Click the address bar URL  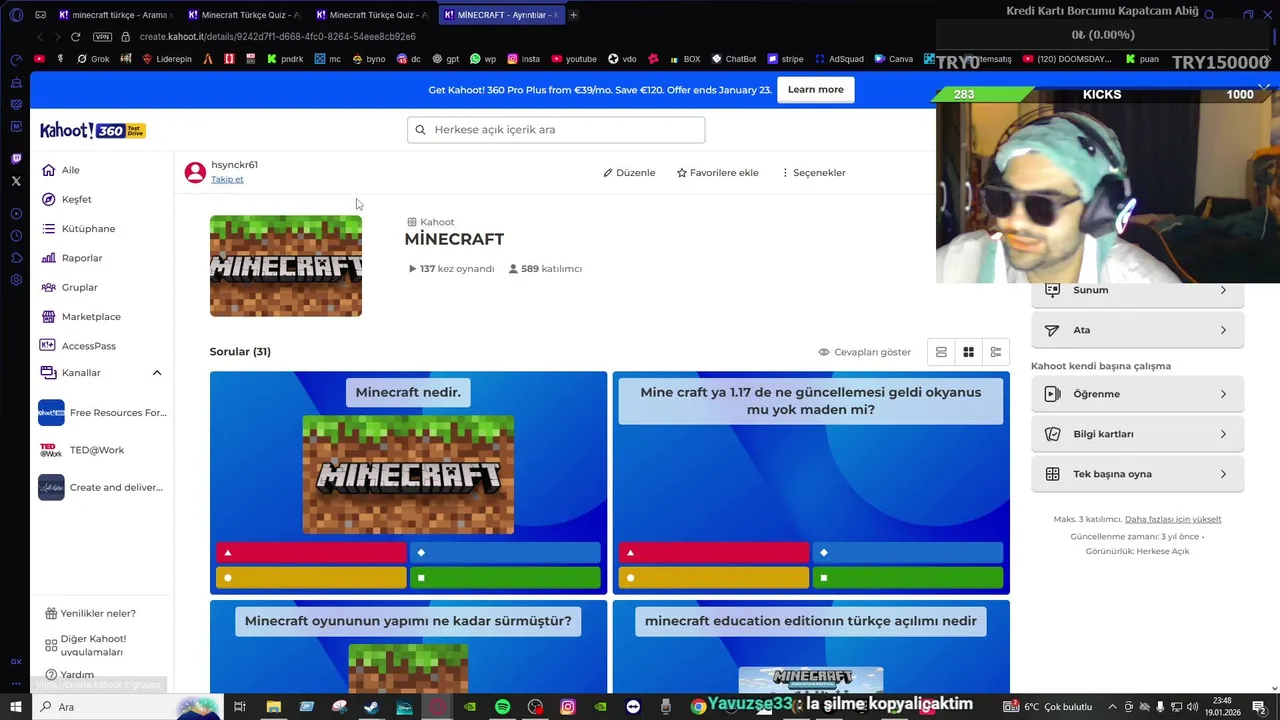278,36
